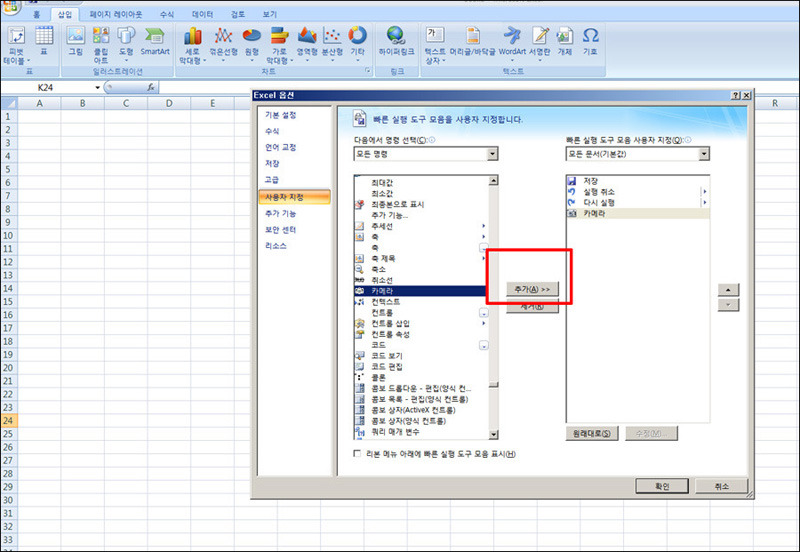Open the 다음에서 명령 선택 dropdown
Viewport: 800px width, 552px height.
(x=492, y=154)
